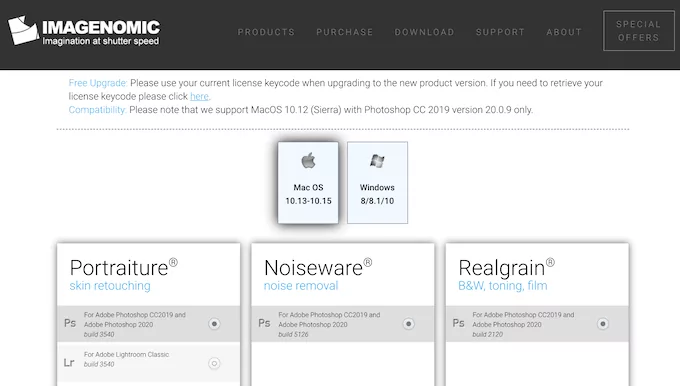
Task: Open the Products menu
Action: [x=266, y=32]
